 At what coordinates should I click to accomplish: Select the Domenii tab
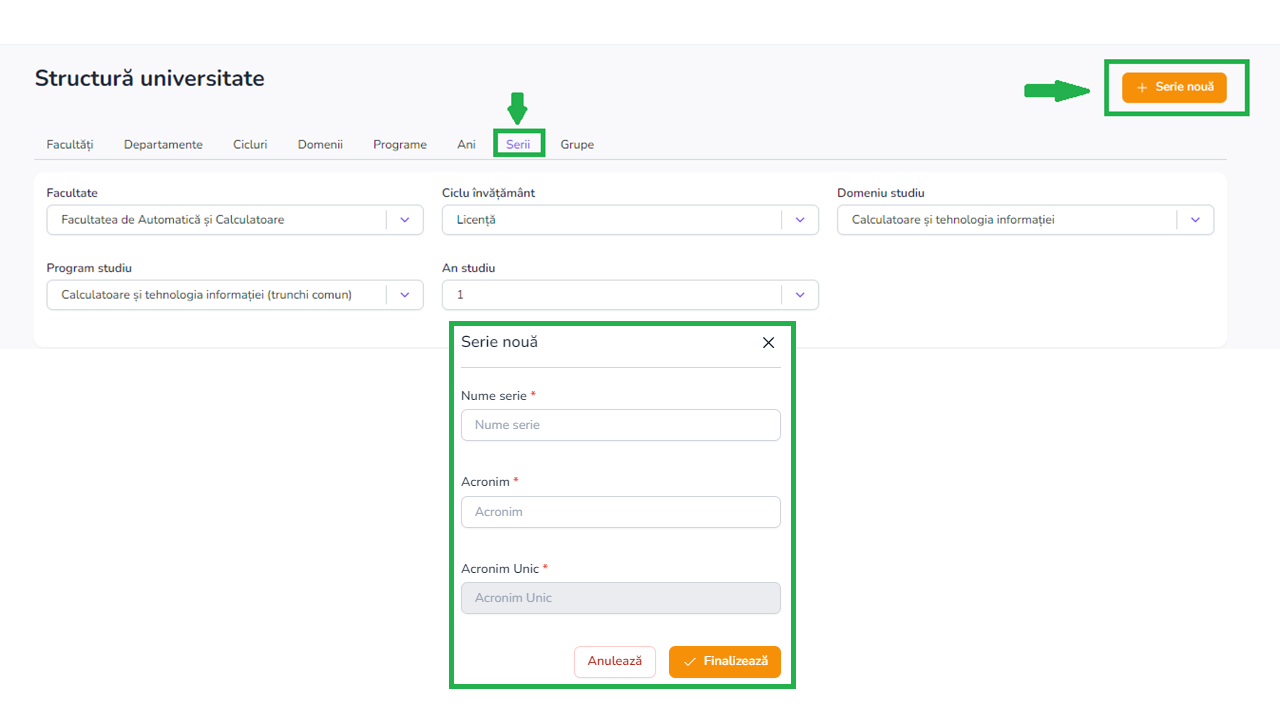click(x=320, y=145)
